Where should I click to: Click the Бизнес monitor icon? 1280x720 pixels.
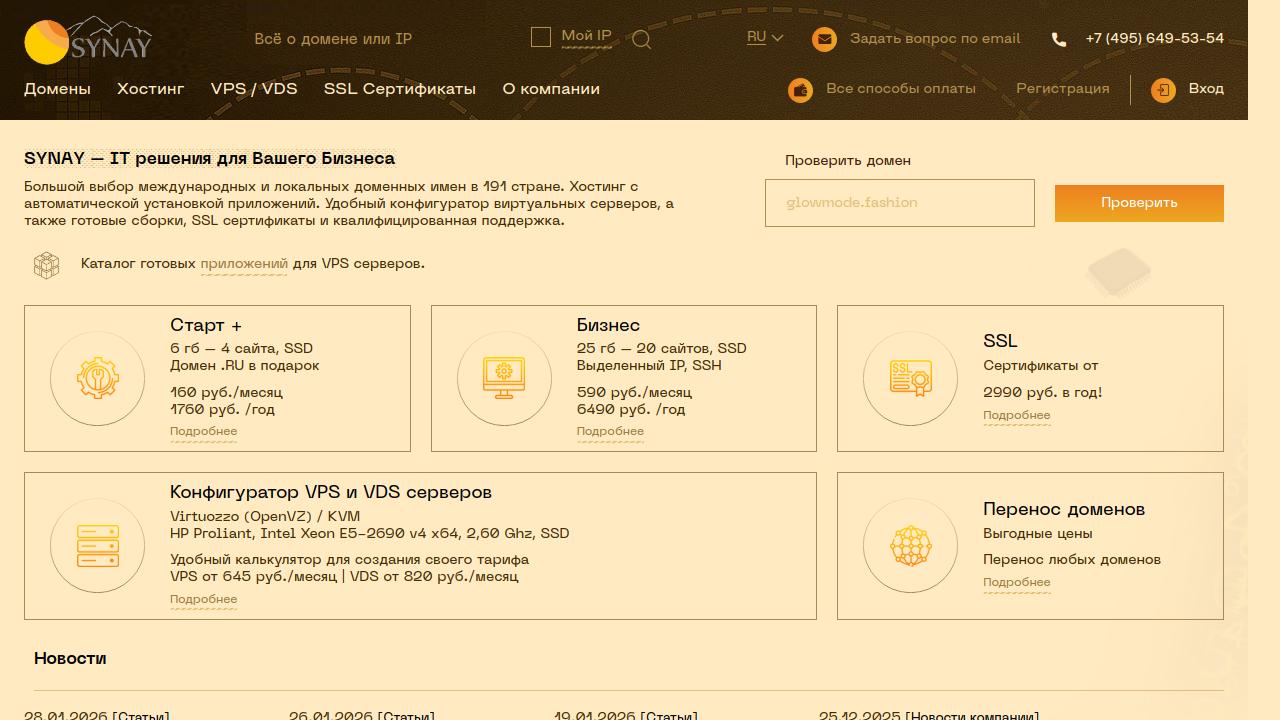click(x=504, y=378)
